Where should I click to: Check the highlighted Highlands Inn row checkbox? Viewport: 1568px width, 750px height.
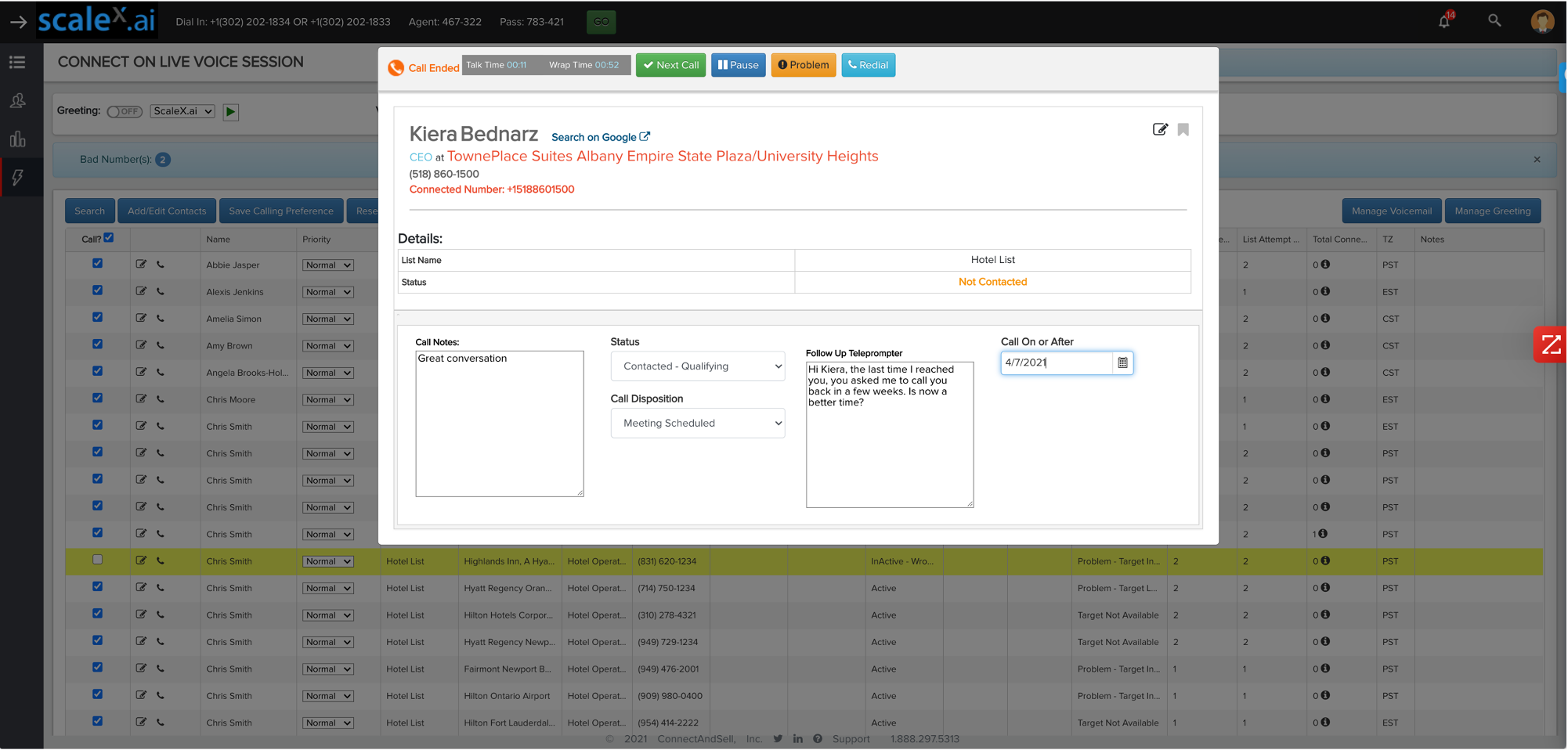[x=97, y=560]
